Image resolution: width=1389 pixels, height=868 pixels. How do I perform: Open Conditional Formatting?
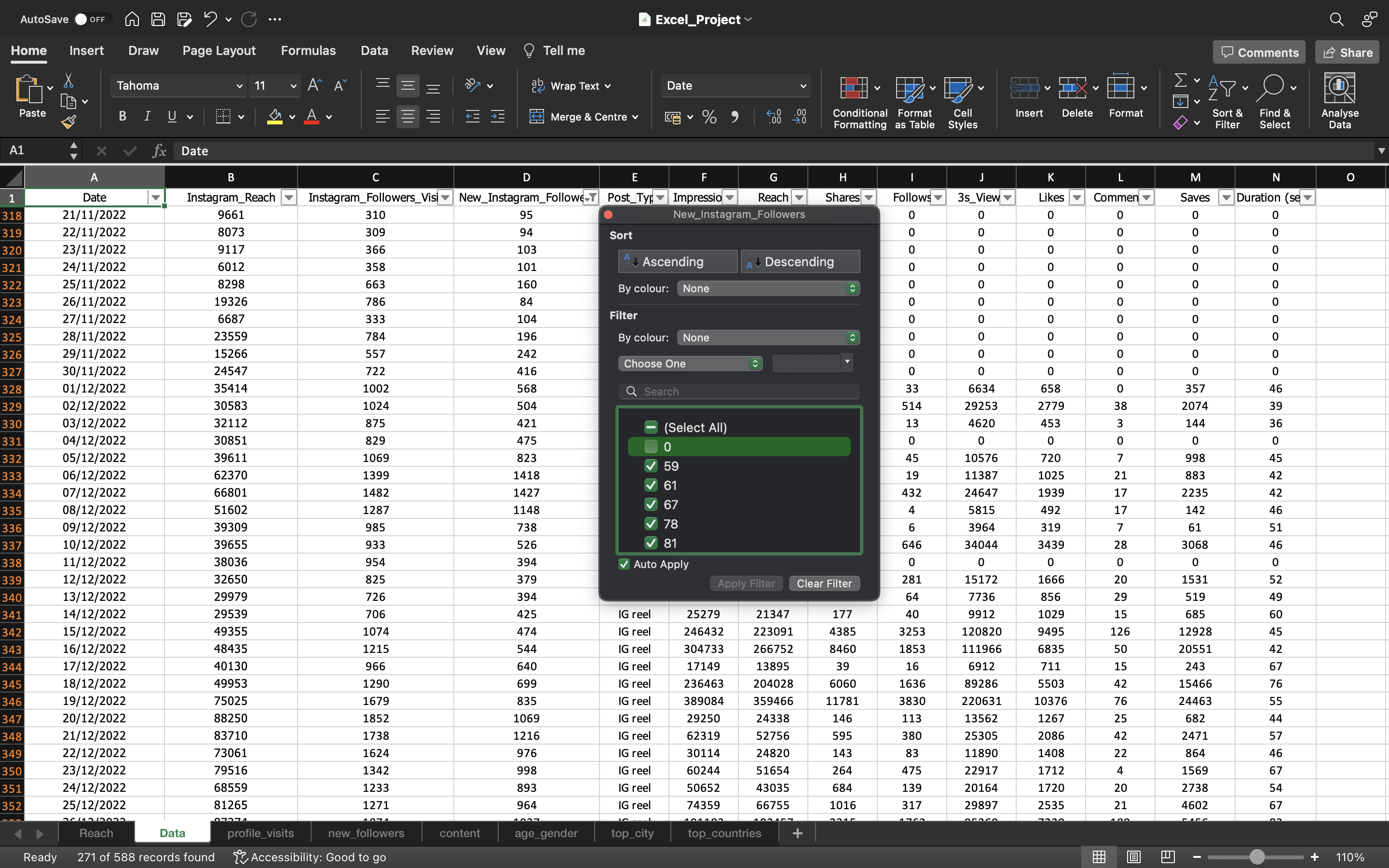click(x=859, y=102)
